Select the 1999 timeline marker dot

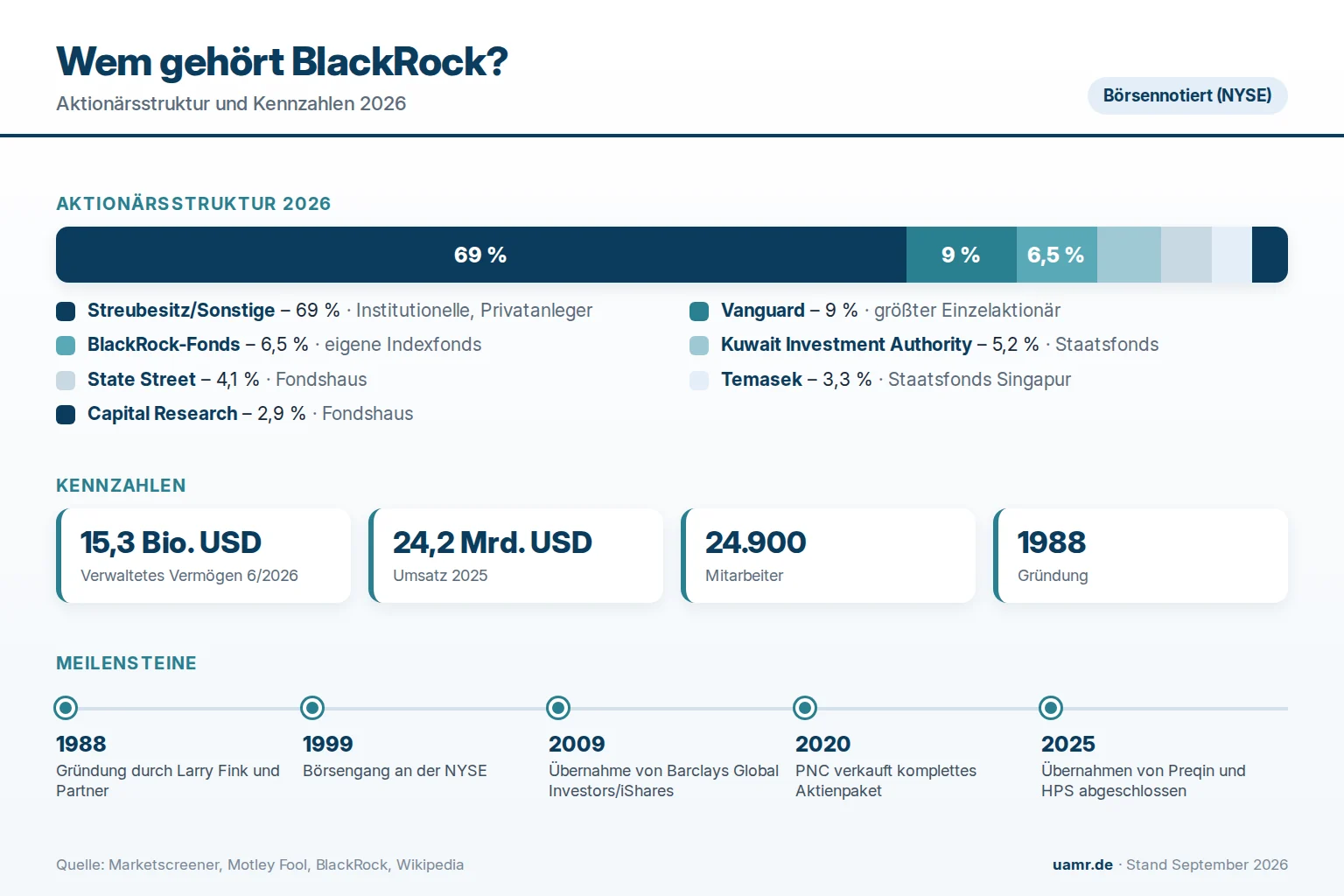tap(312, 708)
